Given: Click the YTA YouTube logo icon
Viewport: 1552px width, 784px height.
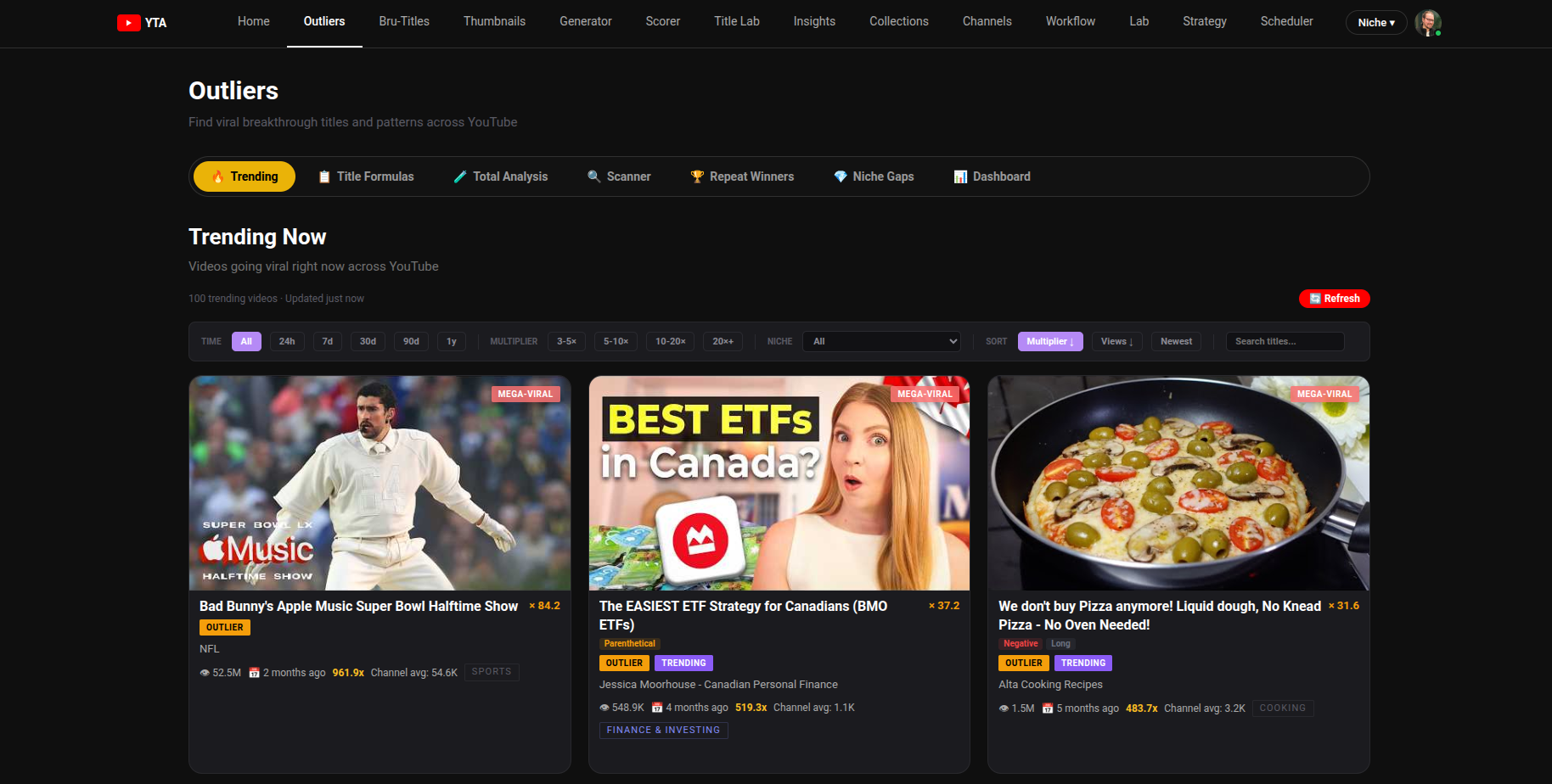Looking at the screenshot, I should point(129,23).
